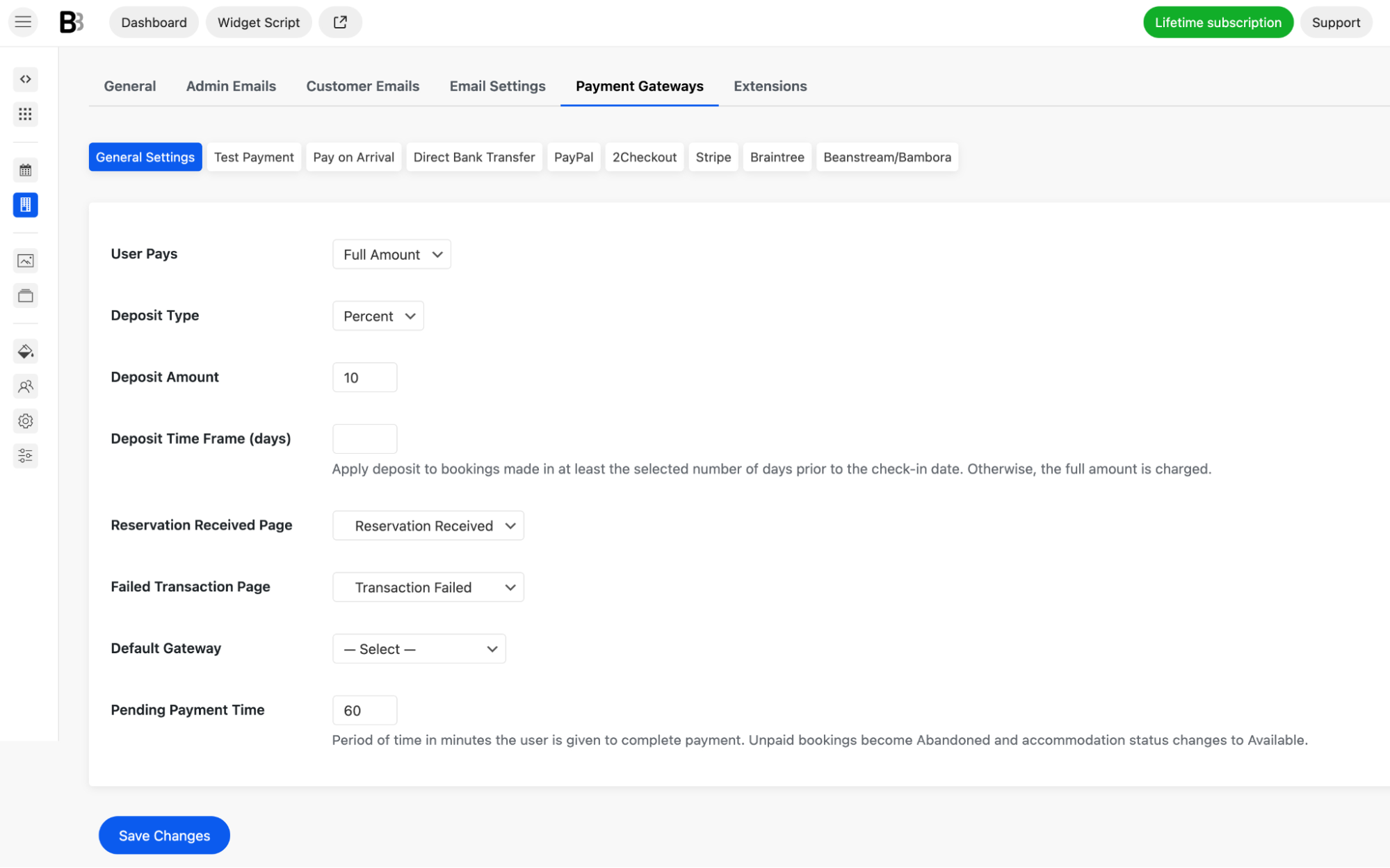Click the Lifetime subscription button
1390x868 pixels.
pos(1218,22)
